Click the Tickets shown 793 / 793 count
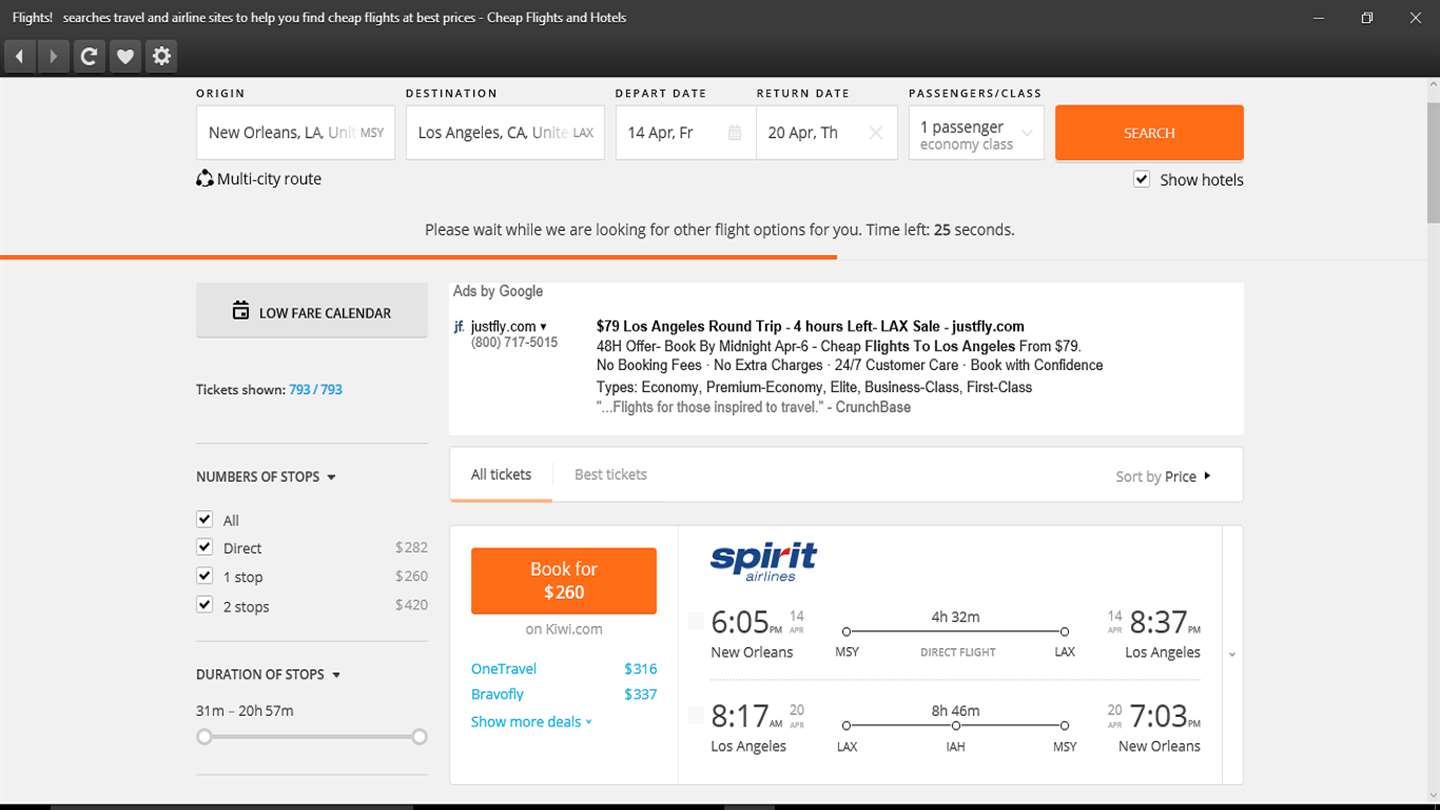Viewport: 1440px width, 810px height. pos(315,390)
